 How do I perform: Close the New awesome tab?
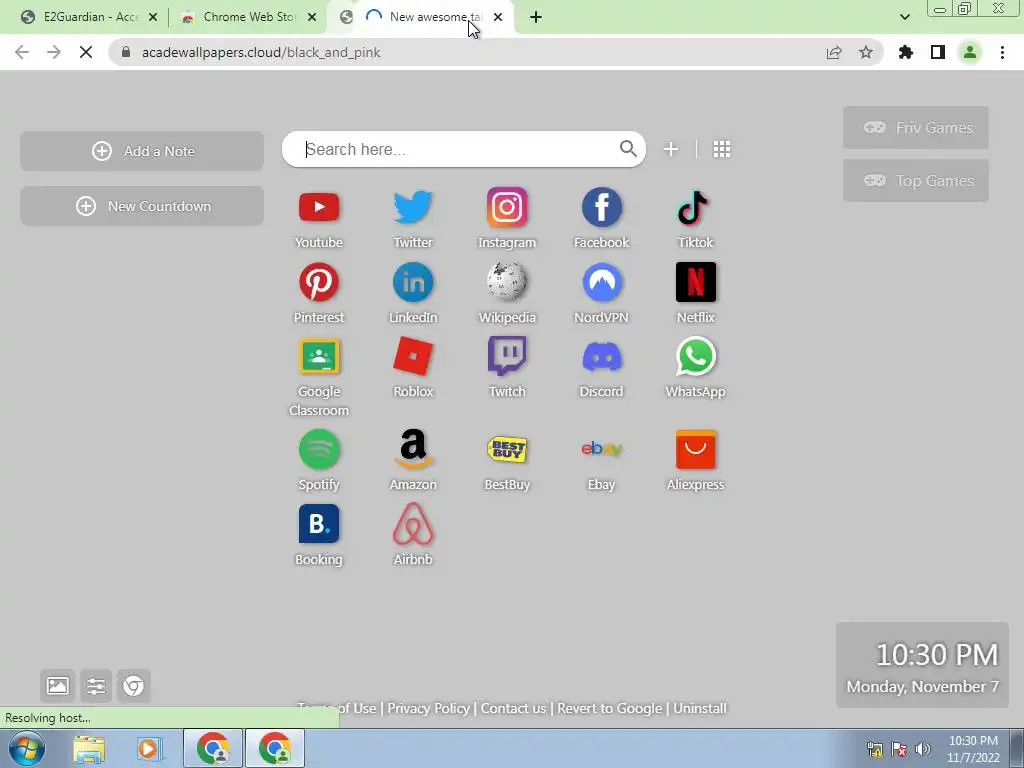click(x=498, y=17)
